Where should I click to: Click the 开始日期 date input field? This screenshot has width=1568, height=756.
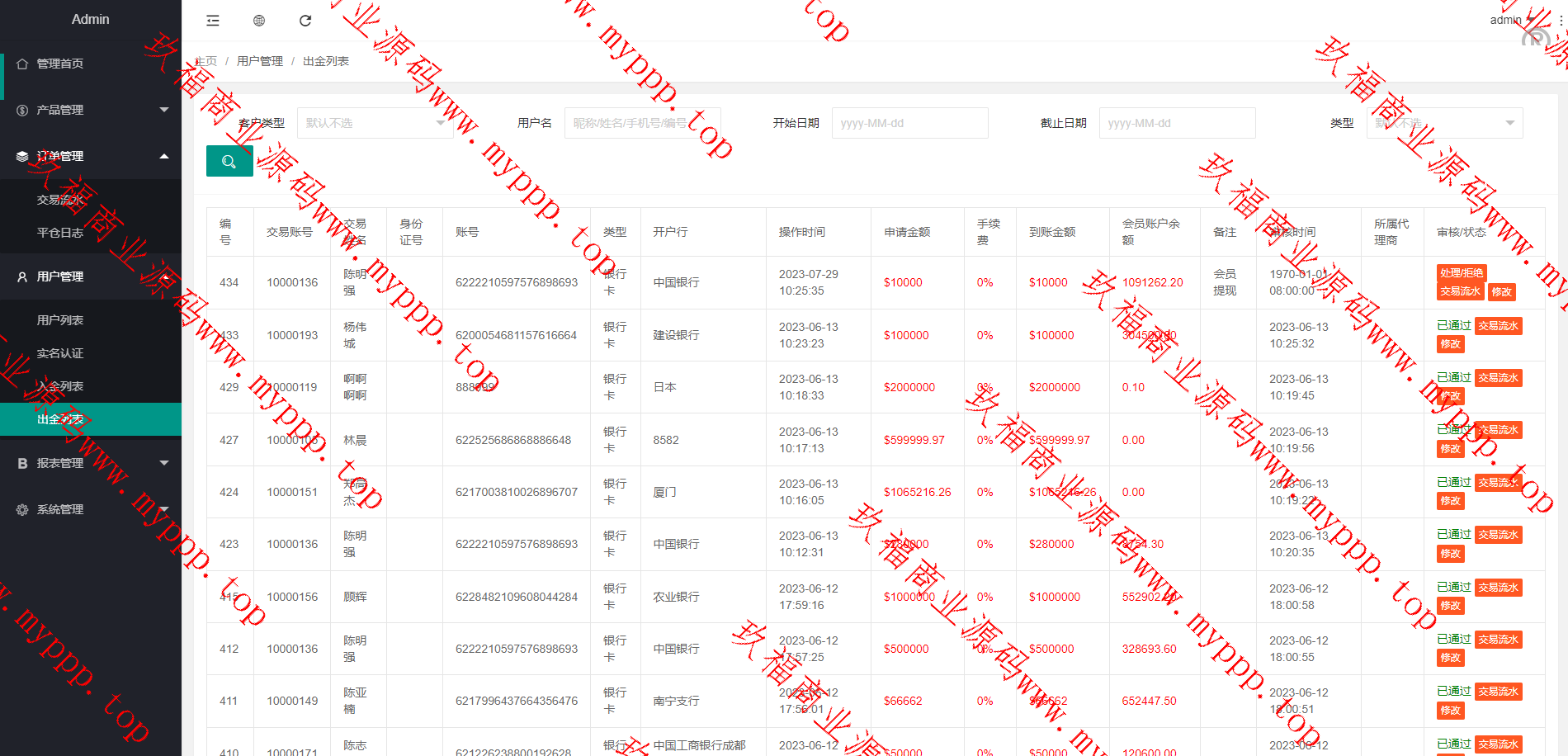coord(909,123)
